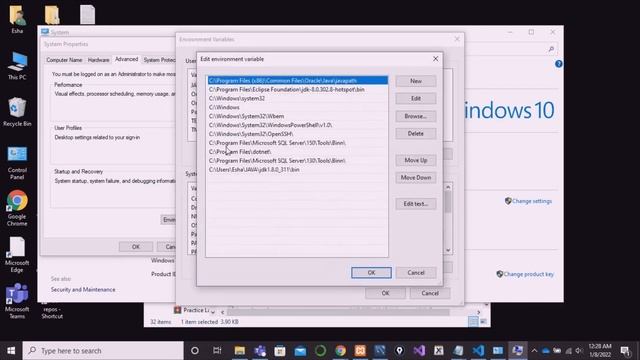Open the Windows Start menu
Screen dimensions: 640x360
point(11,351)
